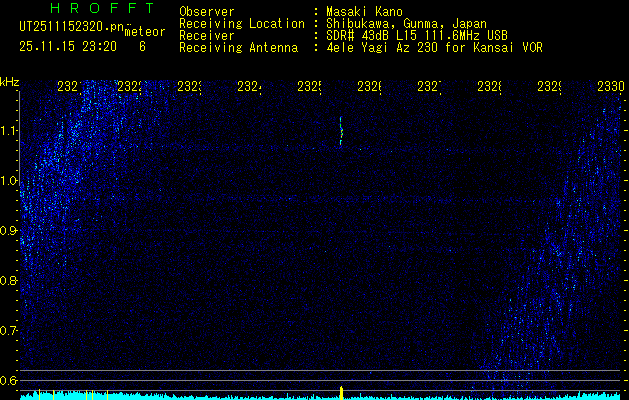Viewport: 629px width, 400px height.
Task: Click the 'Receiving Antenna' label
Action: pos(239,48)
